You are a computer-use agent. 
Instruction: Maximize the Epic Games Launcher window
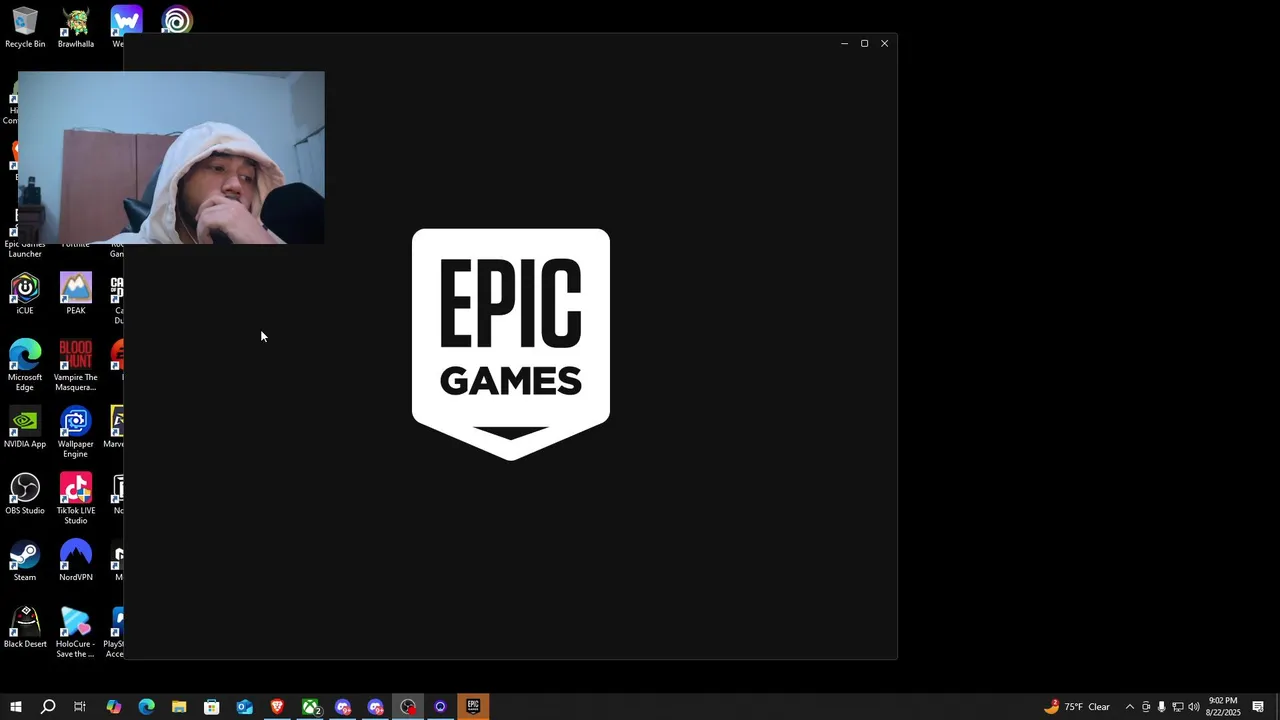click(864, 43)
